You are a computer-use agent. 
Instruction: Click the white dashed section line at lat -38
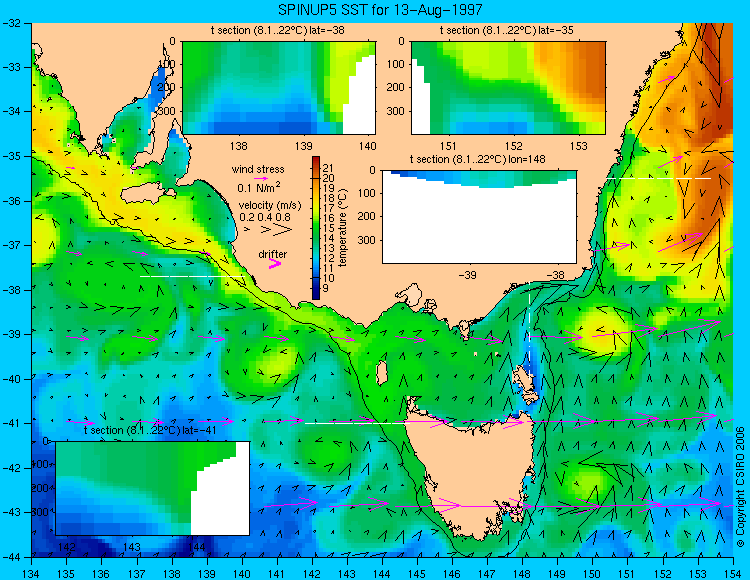point(193,276)
